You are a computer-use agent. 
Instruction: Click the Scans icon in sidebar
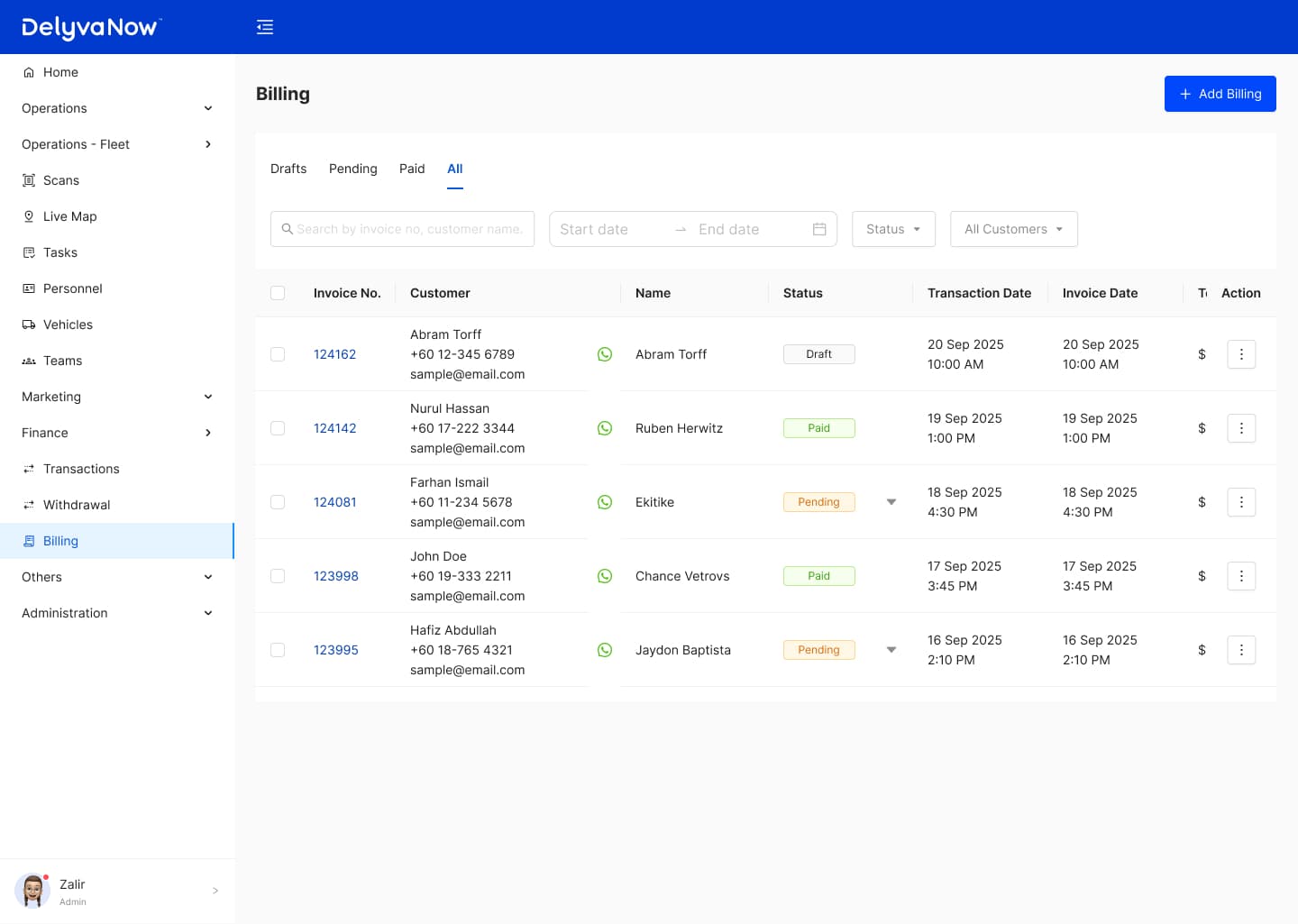pos(29,180)
